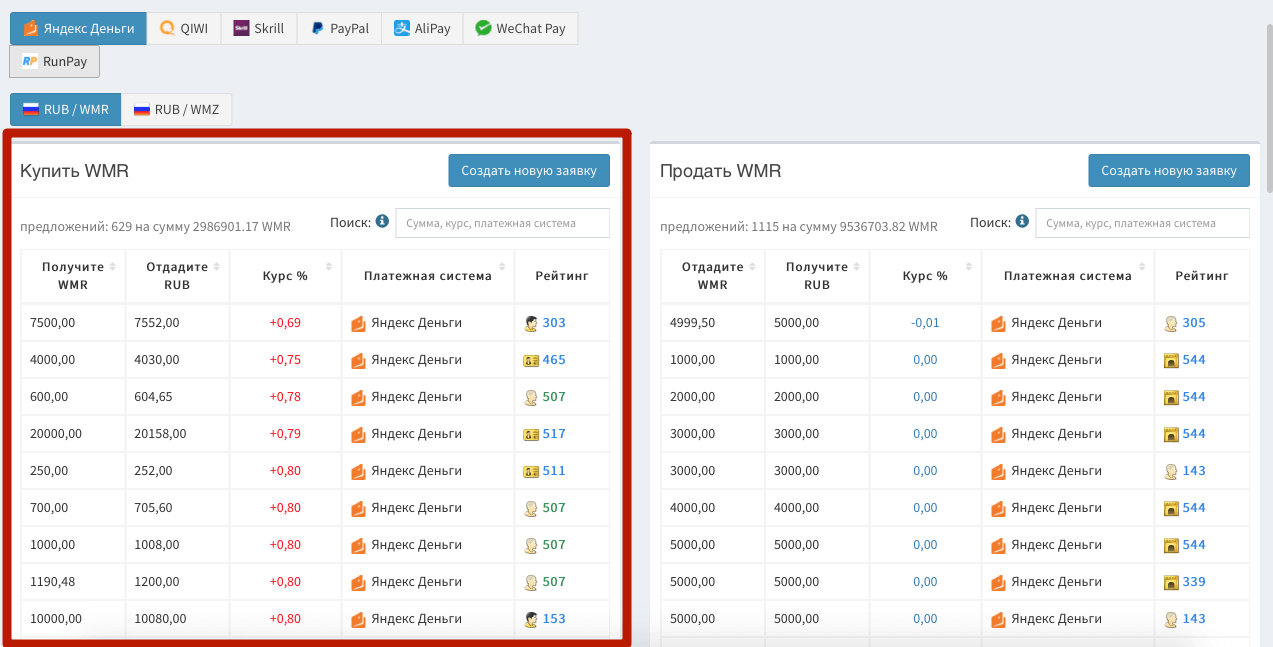The height and width of the screenshot is (647, 1273).
Task: Click the info icon beside Поиск in Купить WMR
Action: 382,221
